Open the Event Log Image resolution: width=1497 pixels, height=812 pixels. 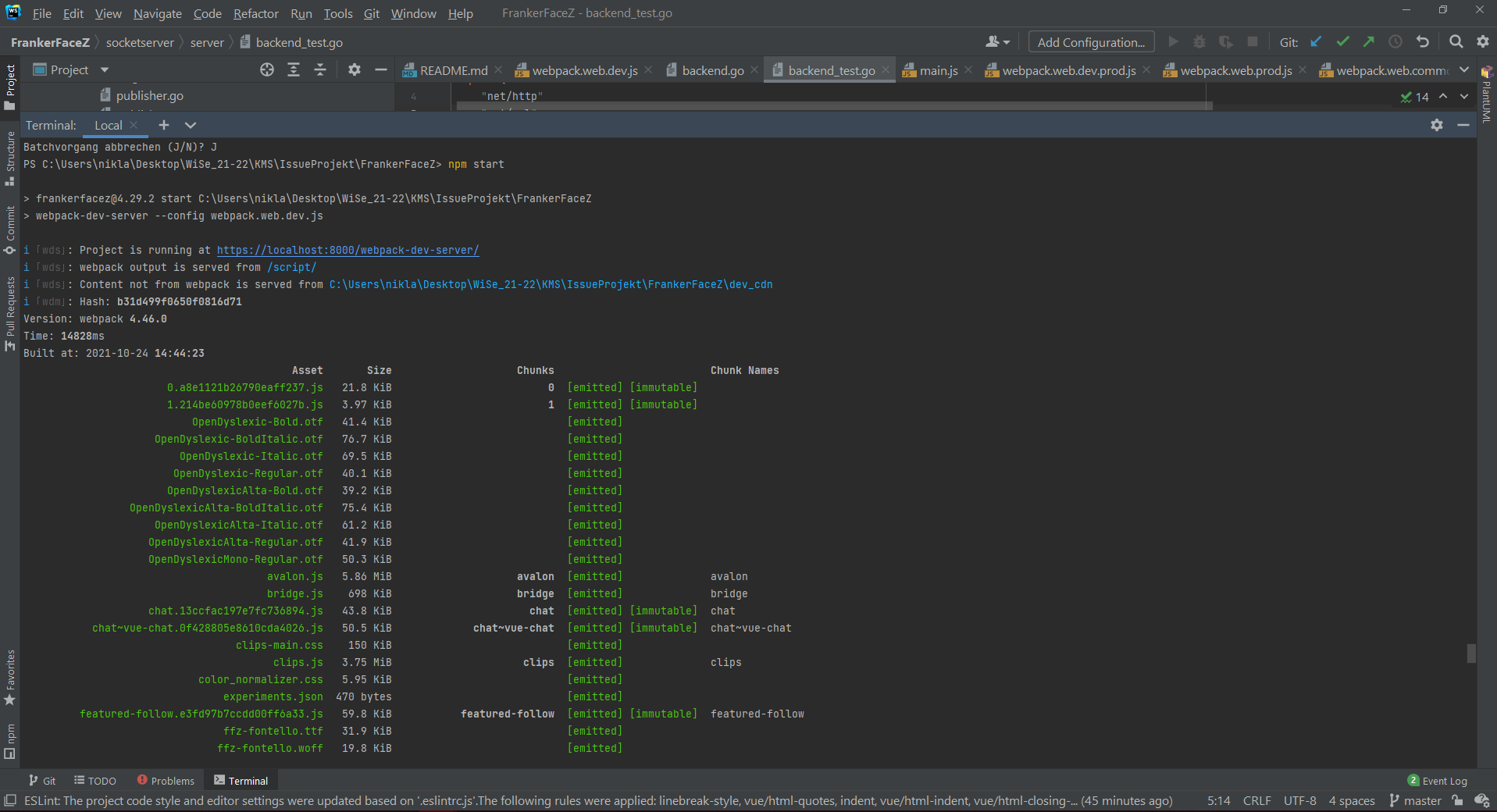click(1437, 781)
